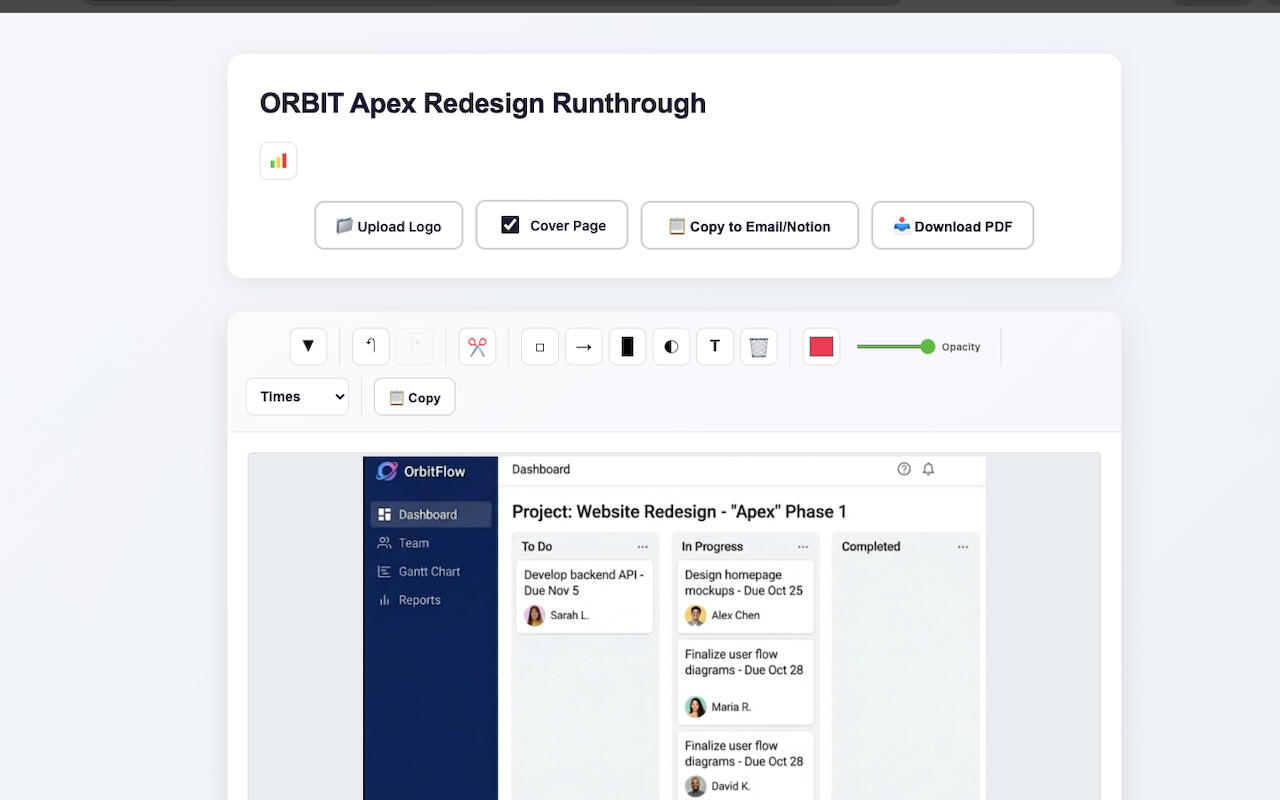Select the arrow drawing tool
Screen dimensions: 1280x800
pos(584,347)
